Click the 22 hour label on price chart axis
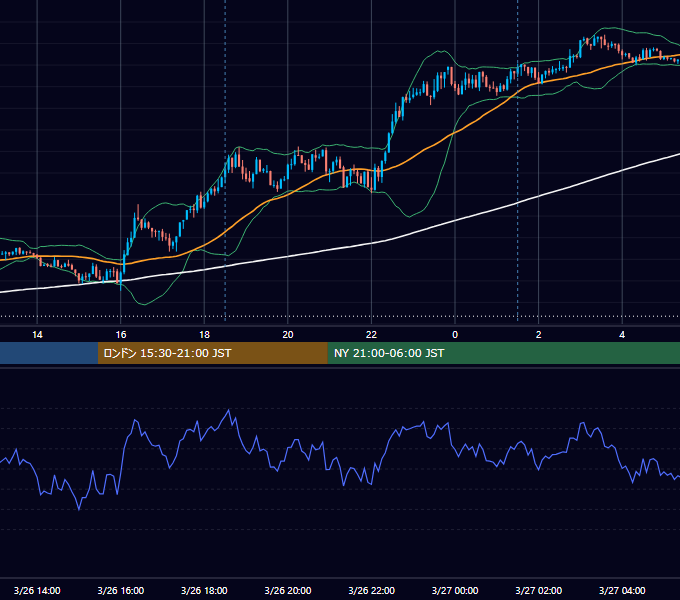This screenshot has width=680, height=600. click(371, 335)
